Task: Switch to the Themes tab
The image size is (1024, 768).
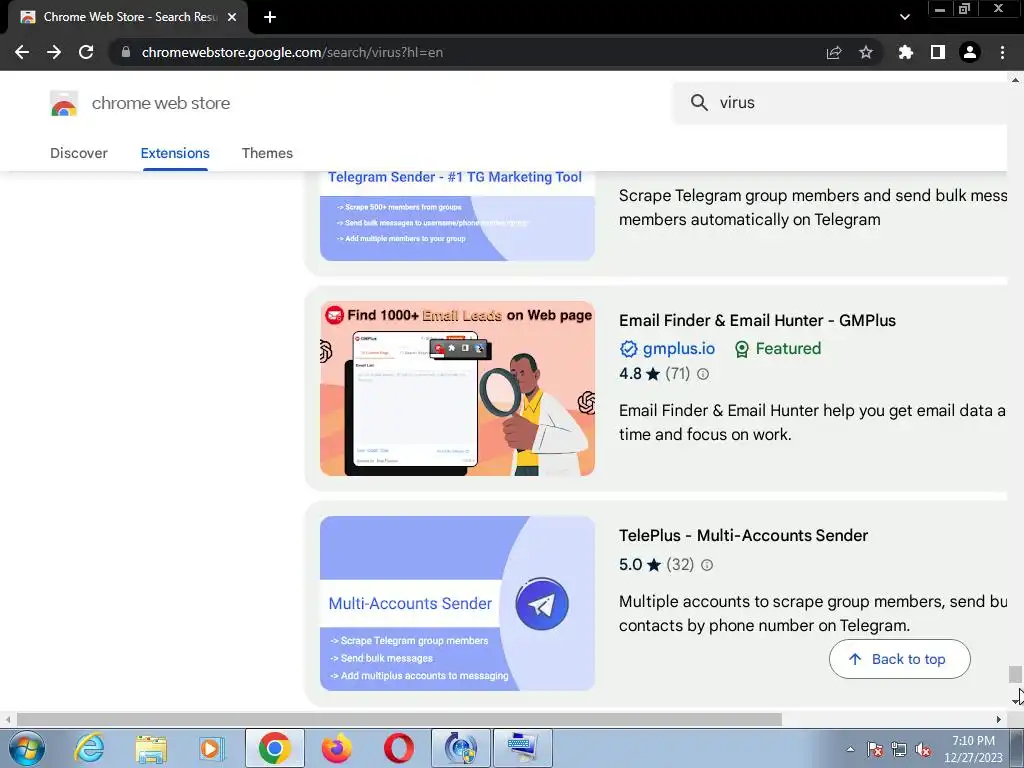Action: (267, 153)
